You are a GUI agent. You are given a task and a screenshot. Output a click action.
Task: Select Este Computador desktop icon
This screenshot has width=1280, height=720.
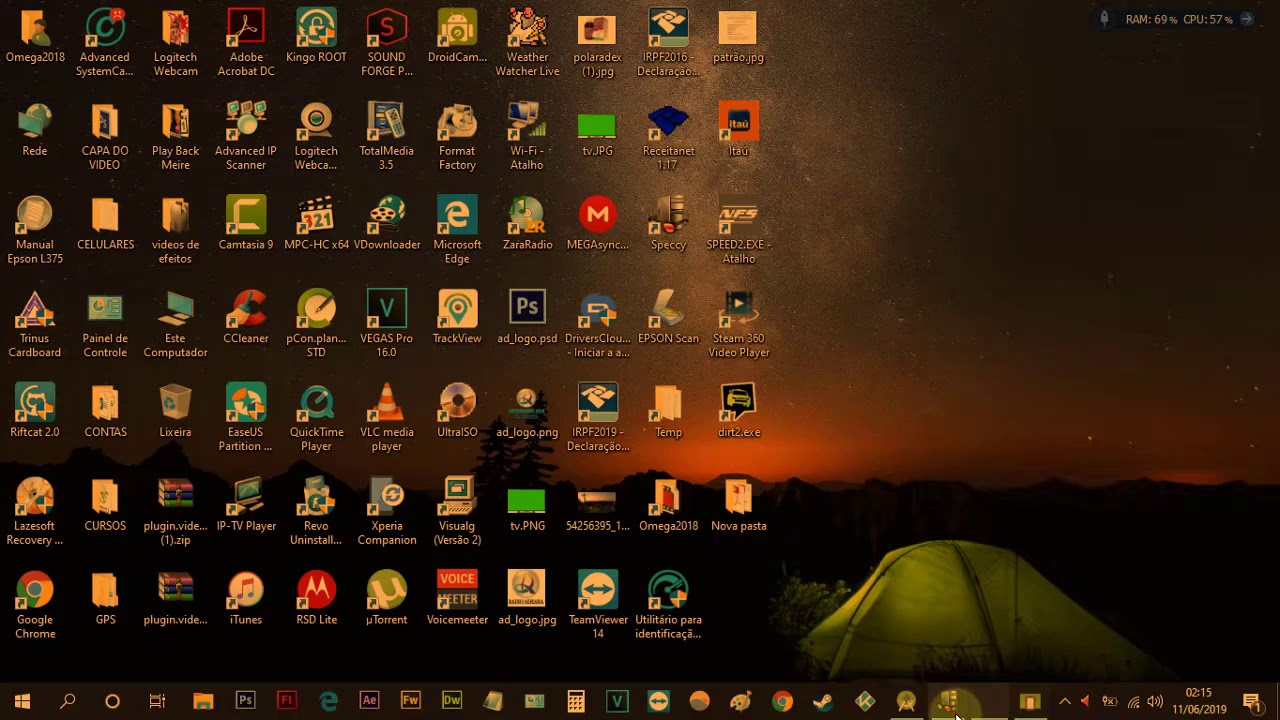(x=175, y=324)
